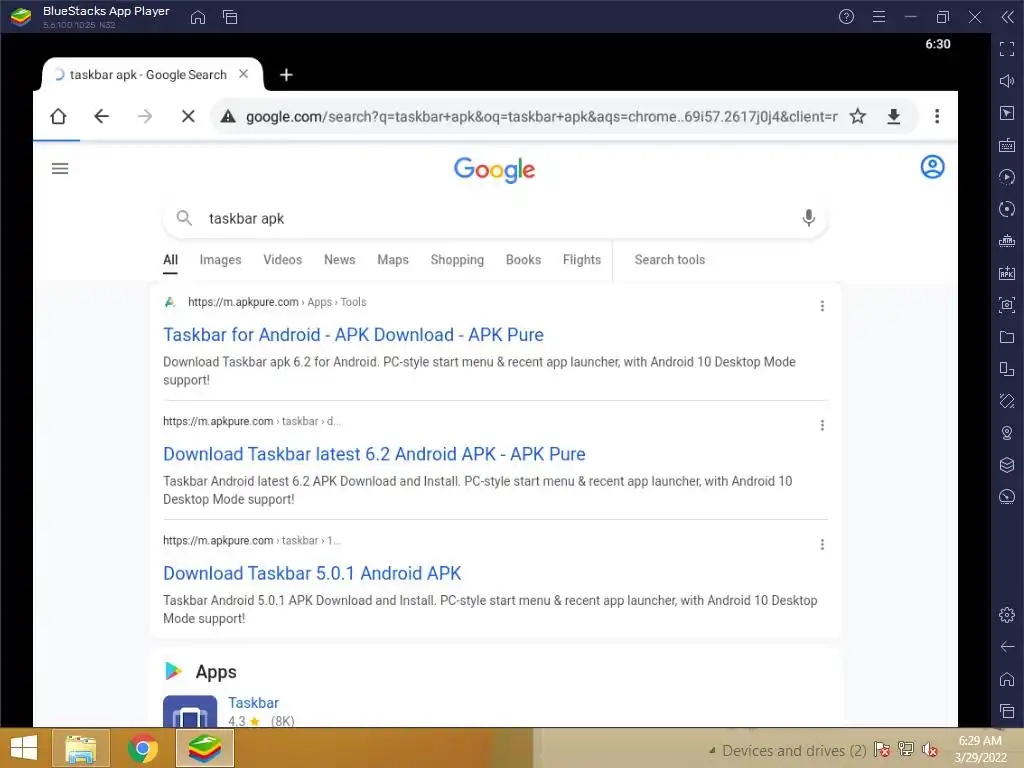
Task: Open Google Chrome from Windows taskbar
Action: [x=142, y=748]
